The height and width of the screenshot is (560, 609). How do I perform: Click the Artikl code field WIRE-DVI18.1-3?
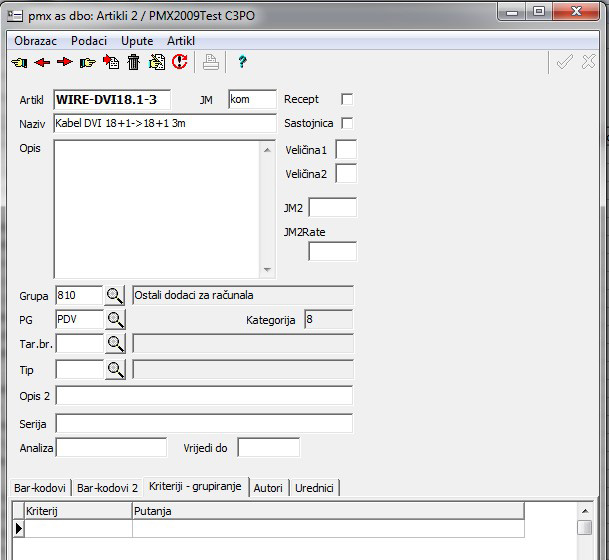coord(112,99)
